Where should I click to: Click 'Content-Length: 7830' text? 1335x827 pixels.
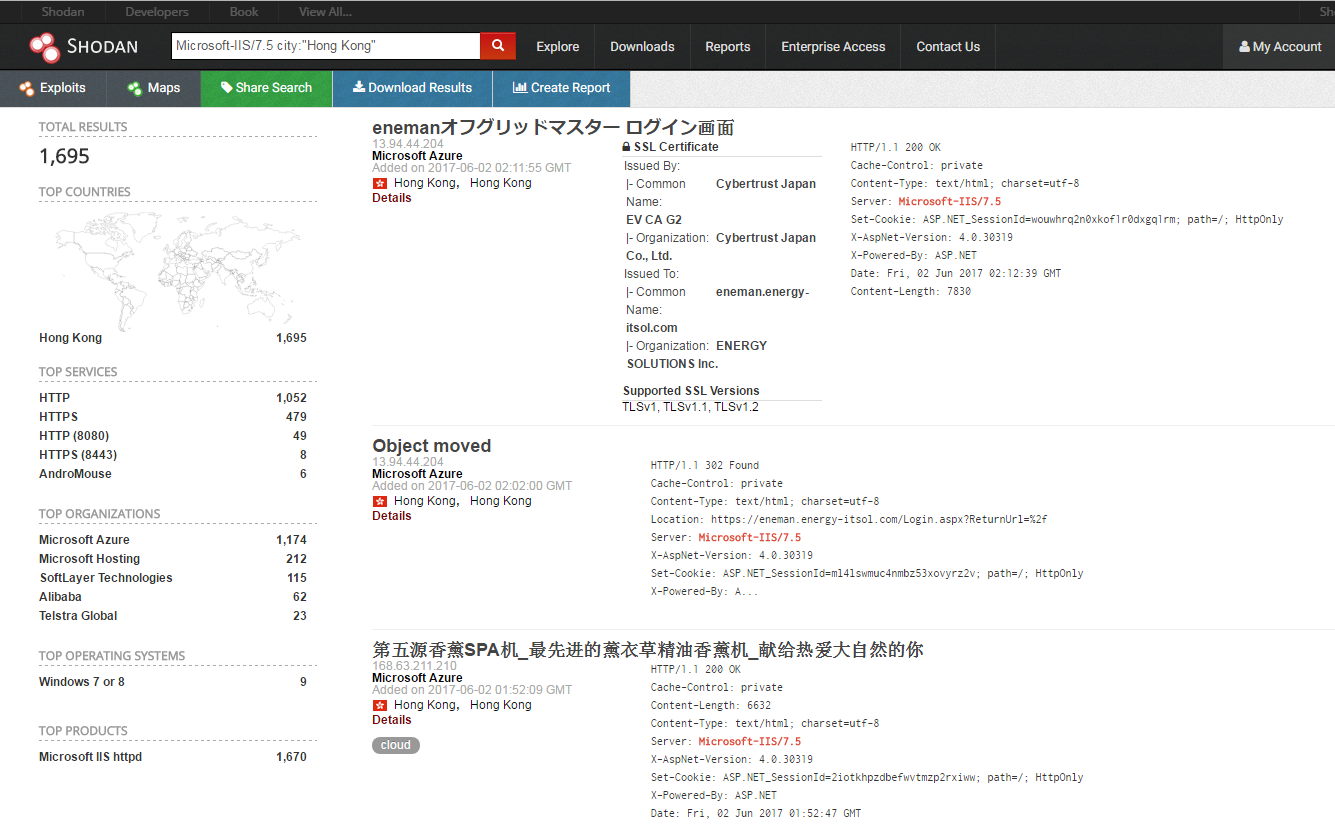pyautogui.click(x=911, y=292)
